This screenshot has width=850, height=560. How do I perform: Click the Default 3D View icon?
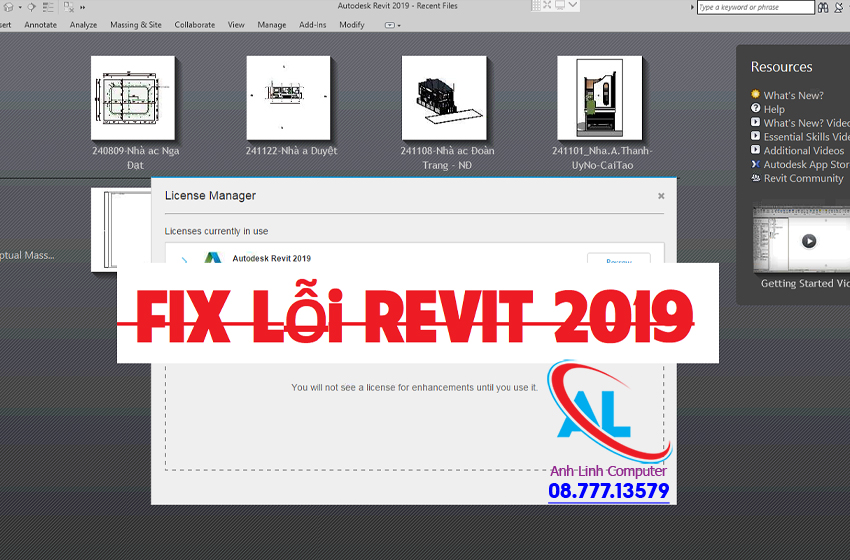point(8,7)
